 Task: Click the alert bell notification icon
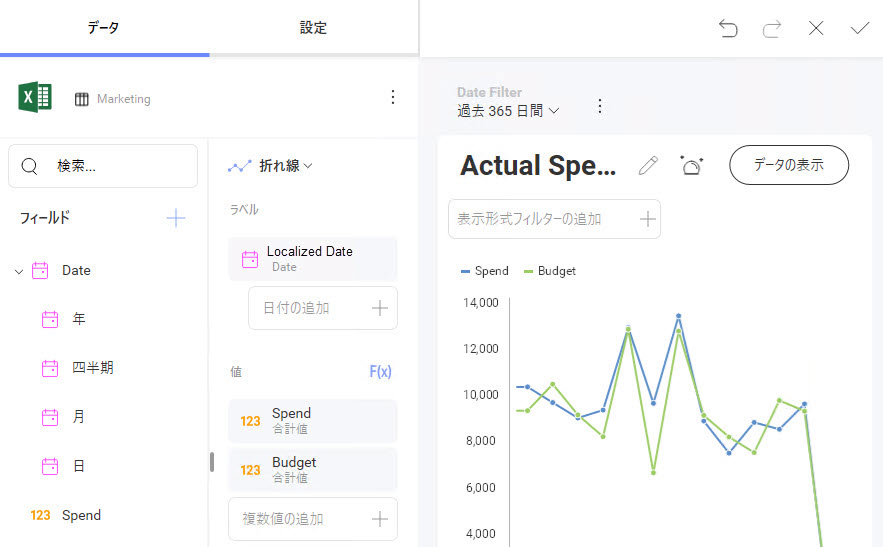691,166
